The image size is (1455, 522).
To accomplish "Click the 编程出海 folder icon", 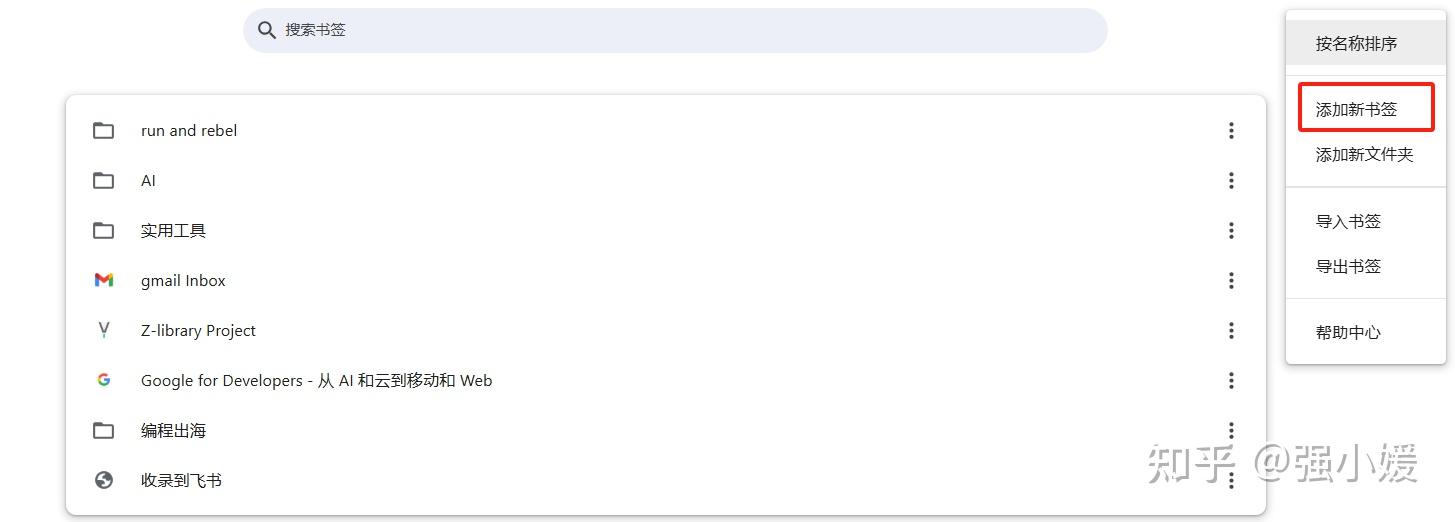I will click(x=104, y=431).
